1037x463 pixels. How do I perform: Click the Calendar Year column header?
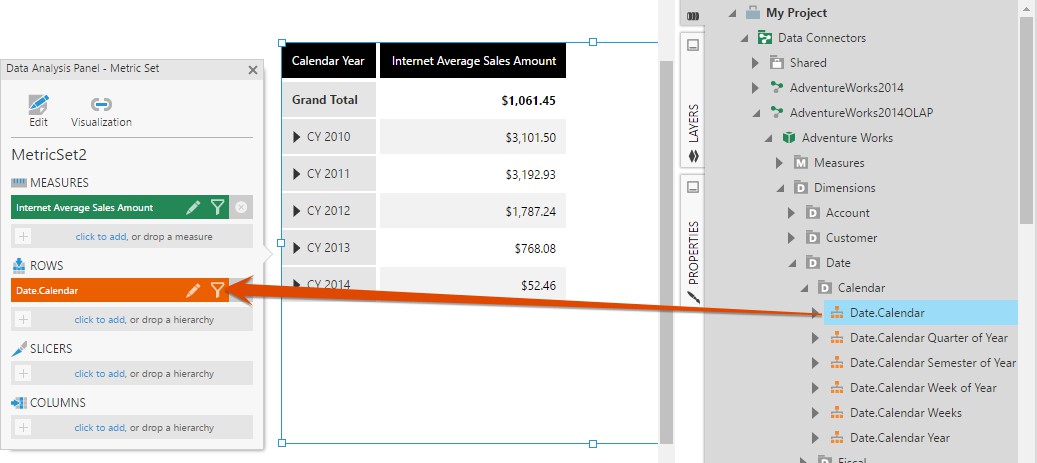pyautogui.click(x=328, y=61)
